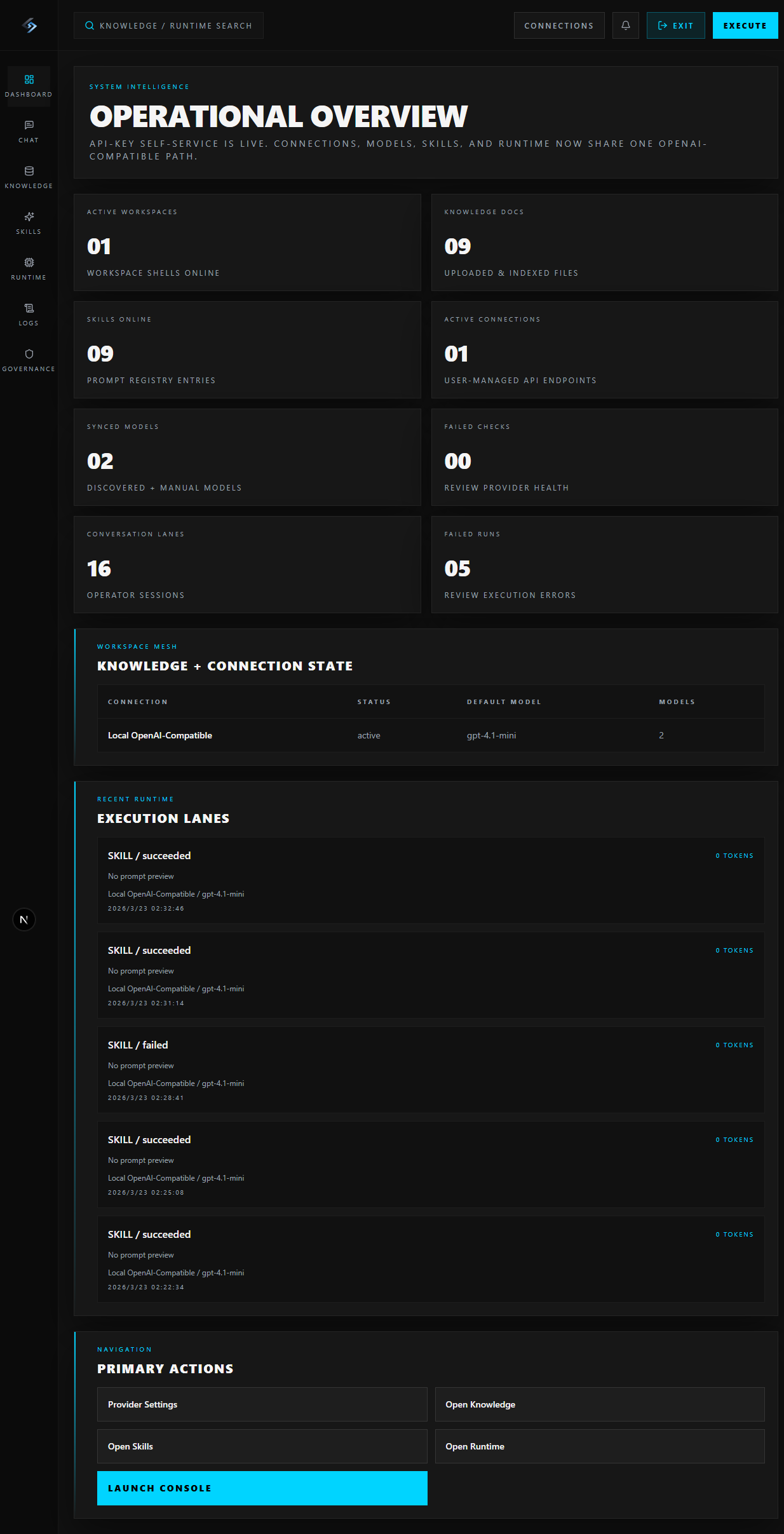Click Open Skills action
Viewport: 784px width, 1534px height.
(262, 1446)
